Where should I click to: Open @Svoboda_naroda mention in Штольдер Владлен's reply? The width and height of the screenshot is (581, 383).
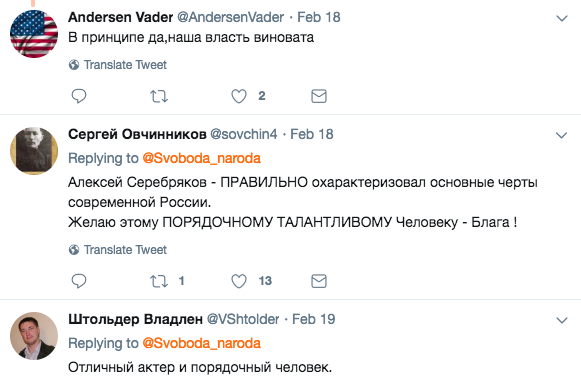[x=202, y=343]
